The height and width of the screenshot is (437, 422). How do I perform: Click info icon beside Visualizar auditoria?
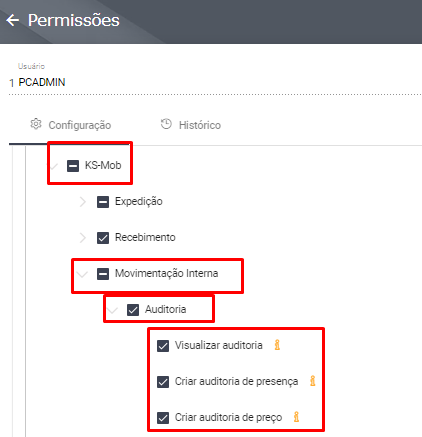point(277,345)
